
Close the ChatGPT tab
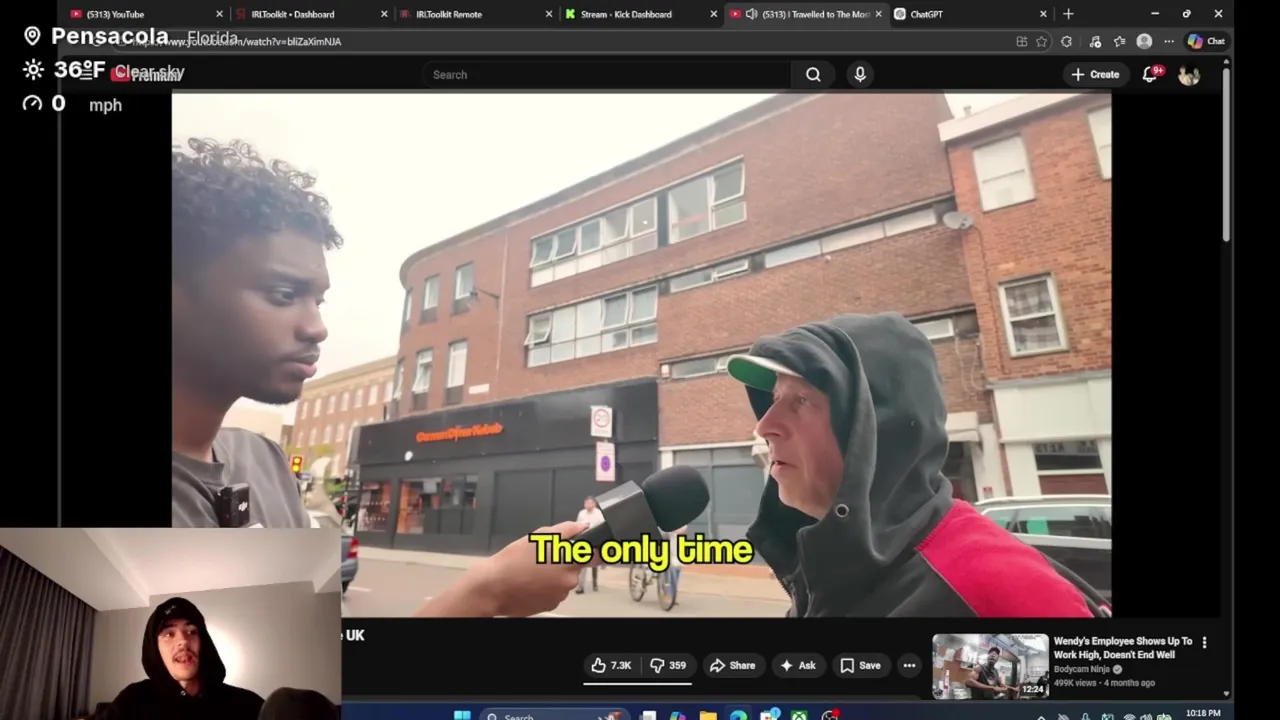click(x=1043, y=14)
